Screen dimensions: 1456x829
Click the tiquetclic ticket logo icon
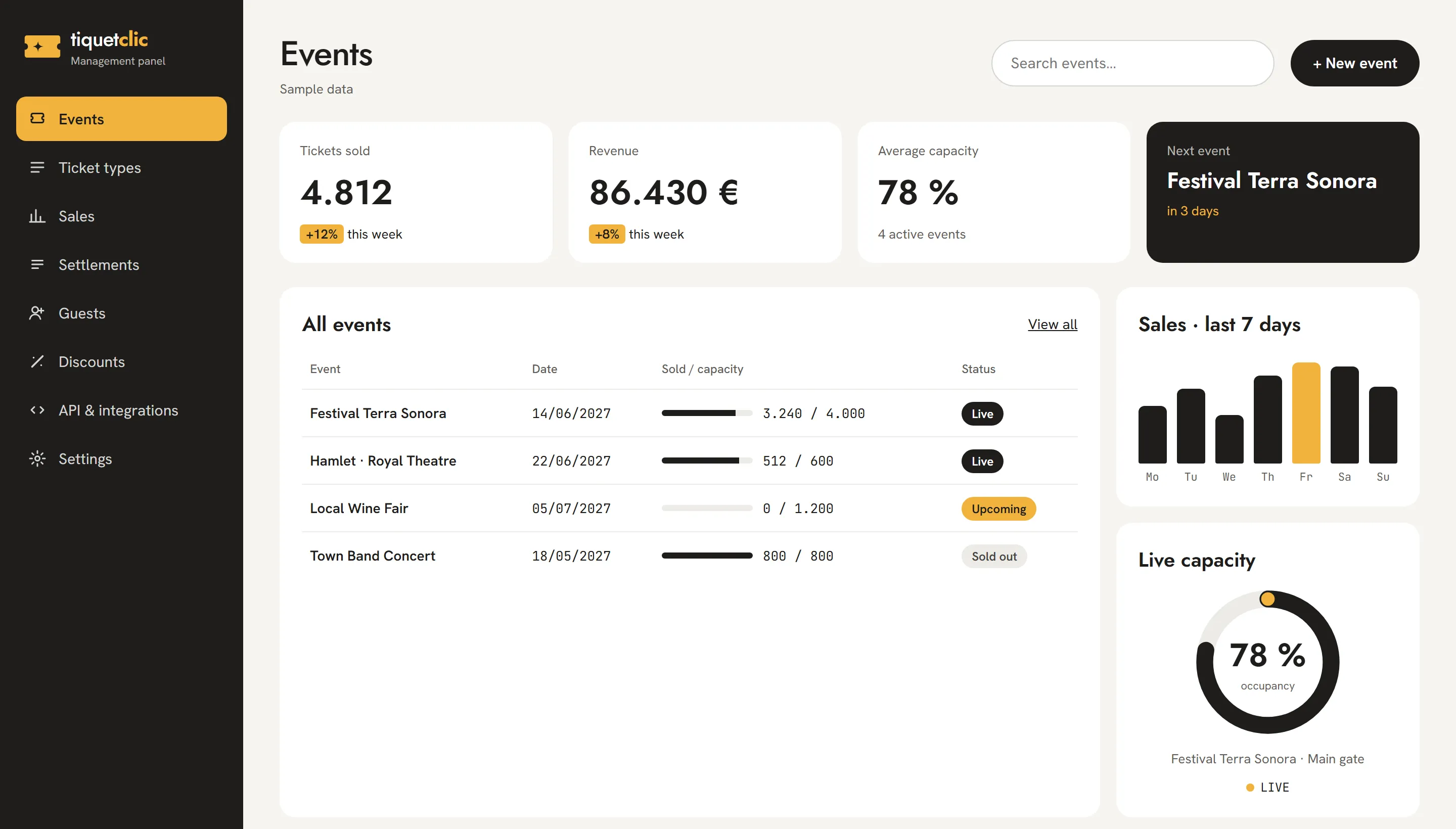[42, 47]
